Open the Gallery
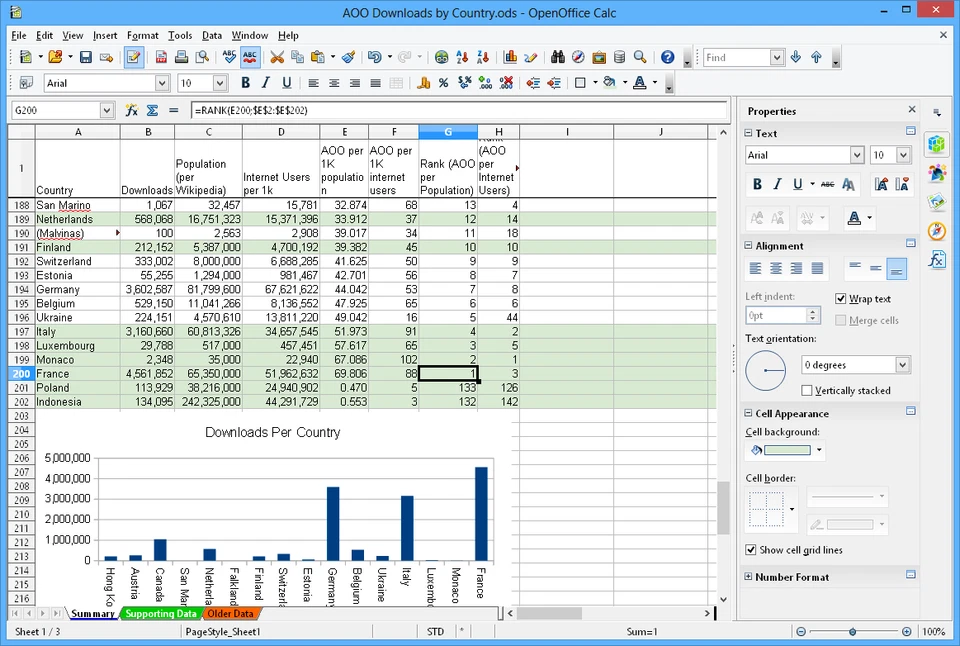The width and height of the screenshot is (960, 646). pyautogui.click(x=598, y=57)
